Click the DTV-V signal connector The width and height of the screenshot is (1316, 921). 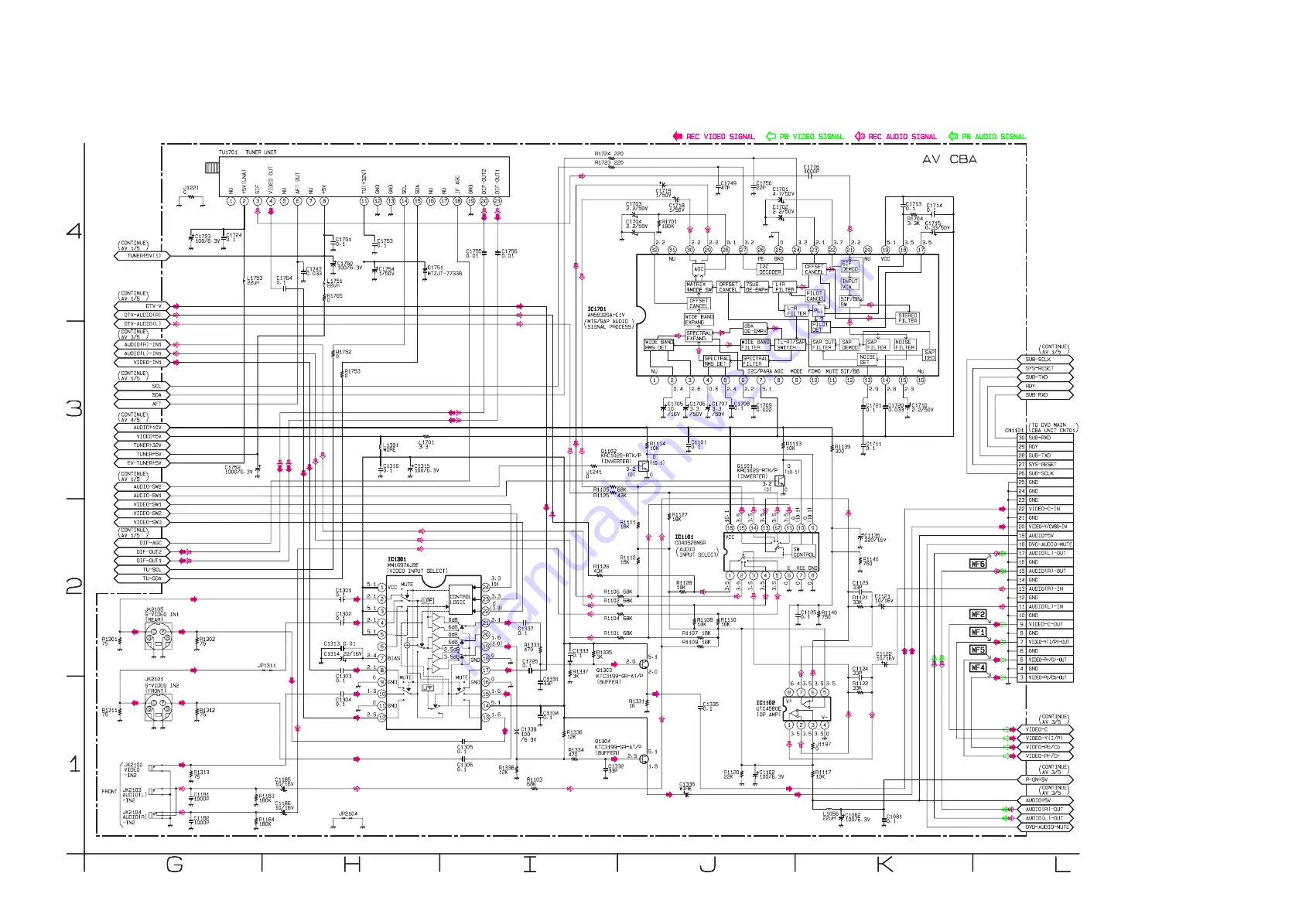pyautogui.click(x=143, y=306)
